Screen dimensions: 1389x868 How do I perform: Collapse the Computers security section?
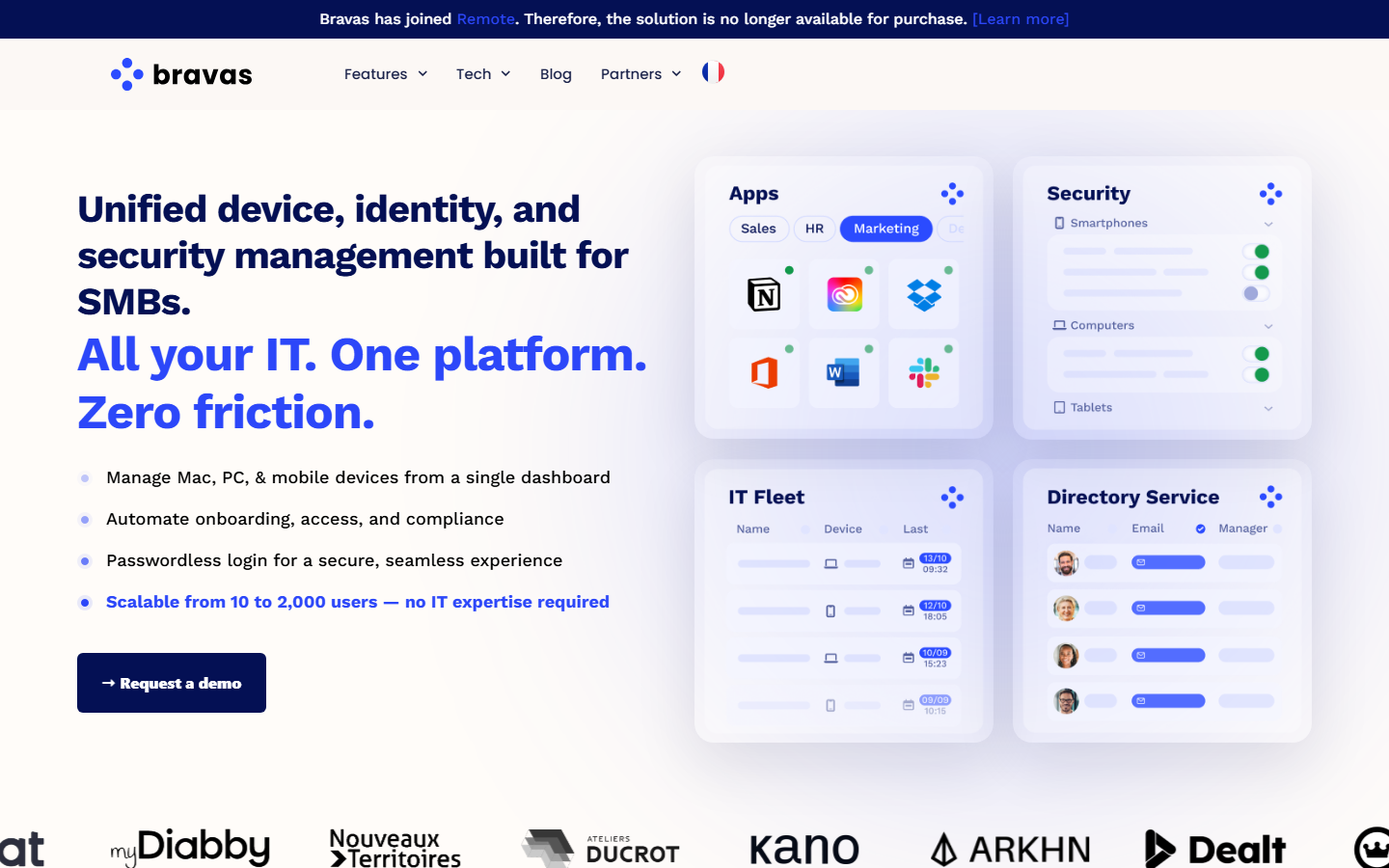click(x=1268, y=326)
